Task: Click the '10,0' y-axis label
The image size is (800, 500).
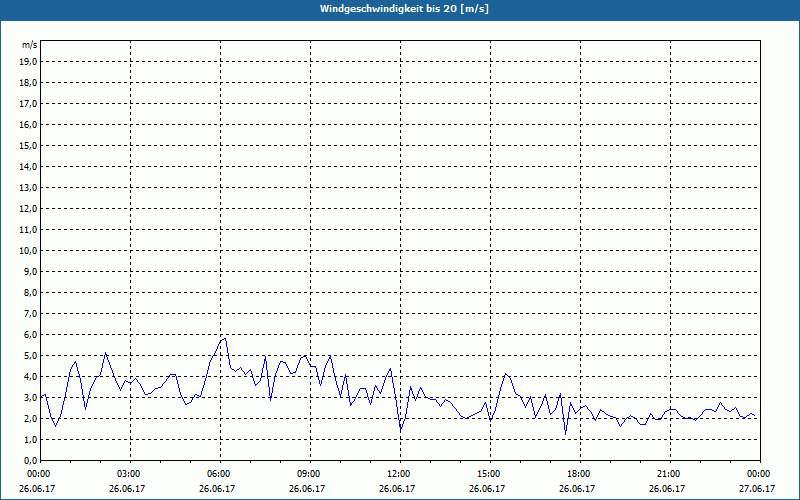Action: (x=28, y=251)
